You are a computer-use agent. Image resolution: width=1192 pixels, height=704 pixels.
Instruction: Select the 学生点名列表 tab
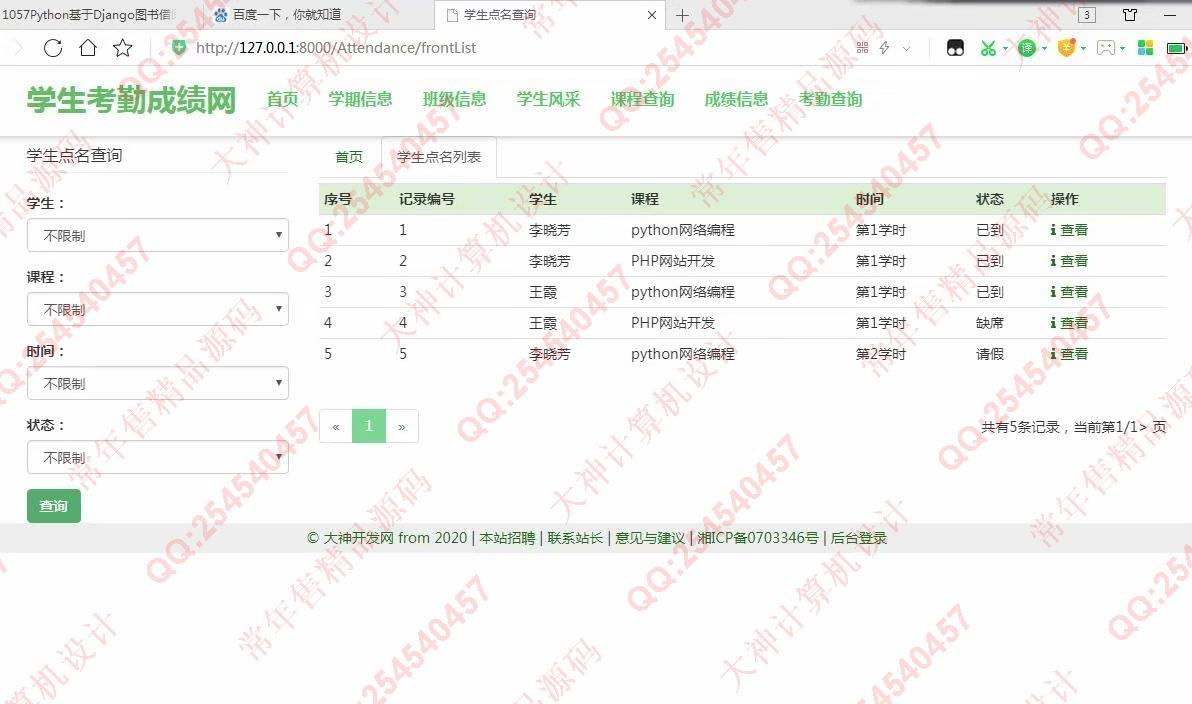[439, 157]
